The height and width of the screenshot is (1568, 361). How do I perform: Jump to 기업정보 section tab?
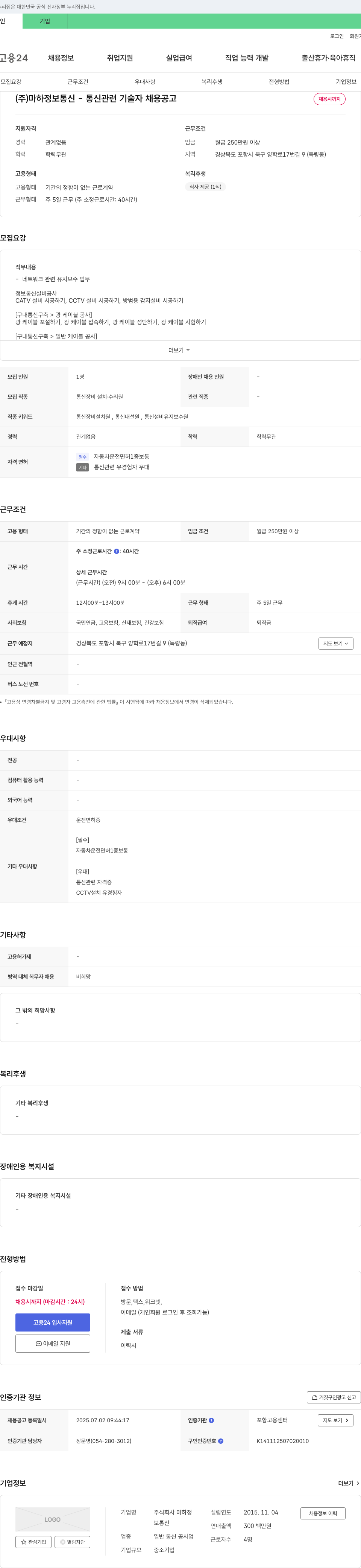[346, 82]
